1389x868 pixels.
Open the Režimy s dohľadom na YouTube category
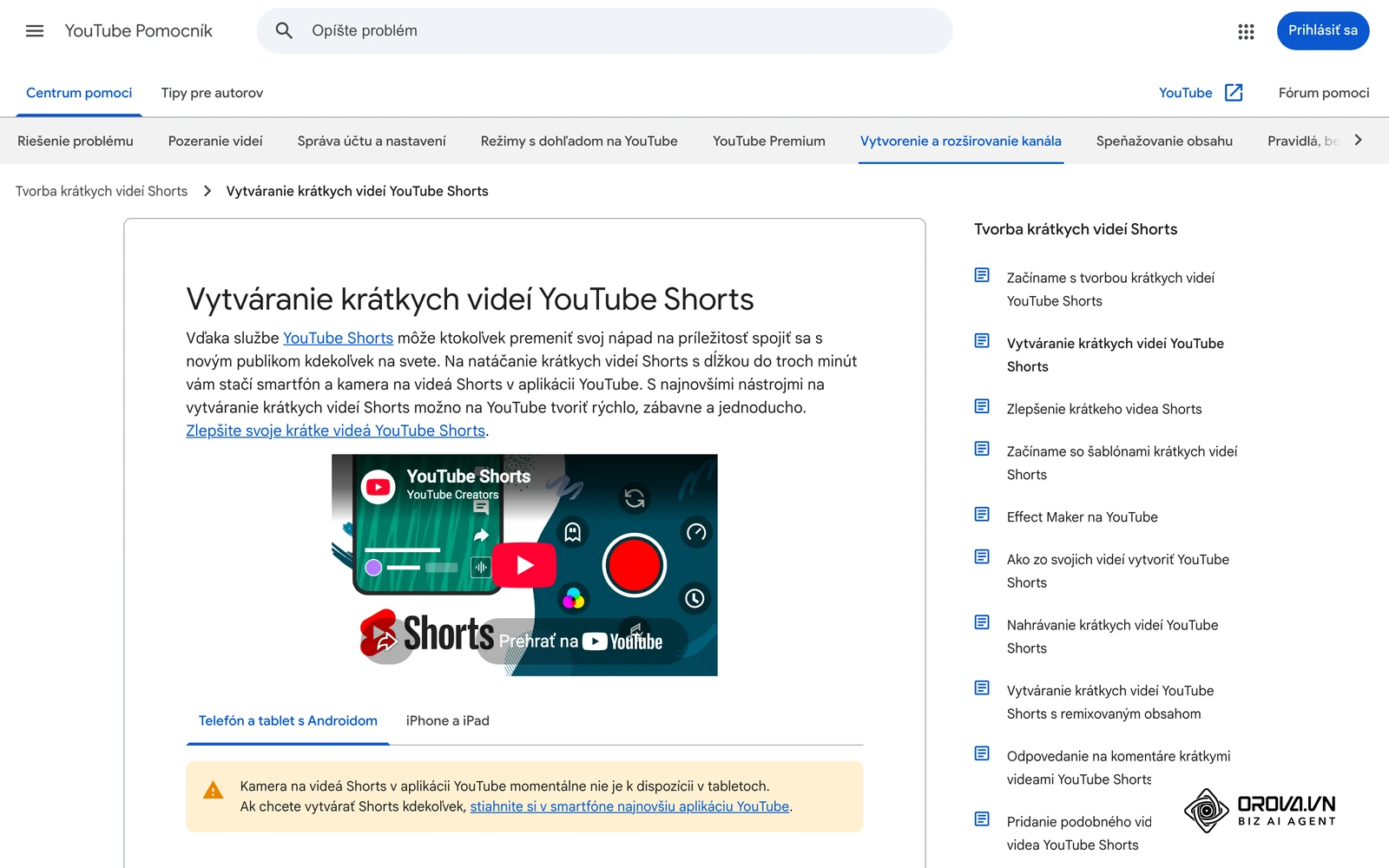(x=579, y=141)
